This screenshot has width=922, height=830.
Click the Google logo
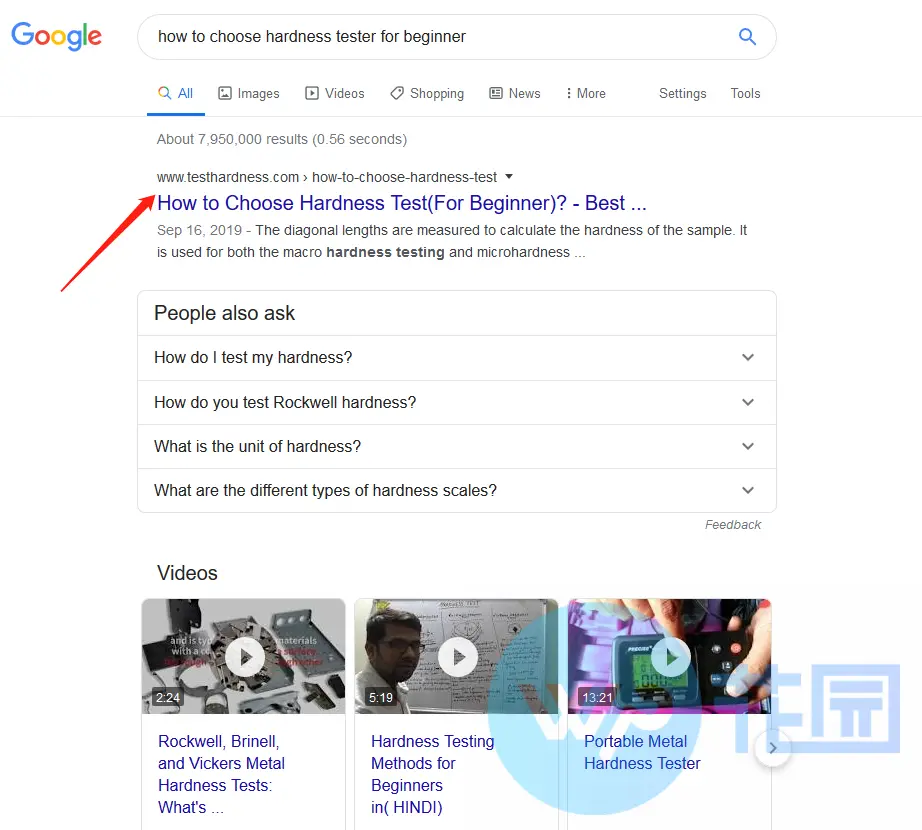point(56,36)
